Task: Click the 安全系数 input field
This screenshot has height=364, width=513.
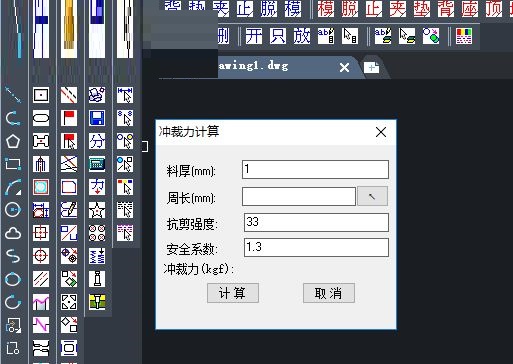Action: tap(316, 247)
